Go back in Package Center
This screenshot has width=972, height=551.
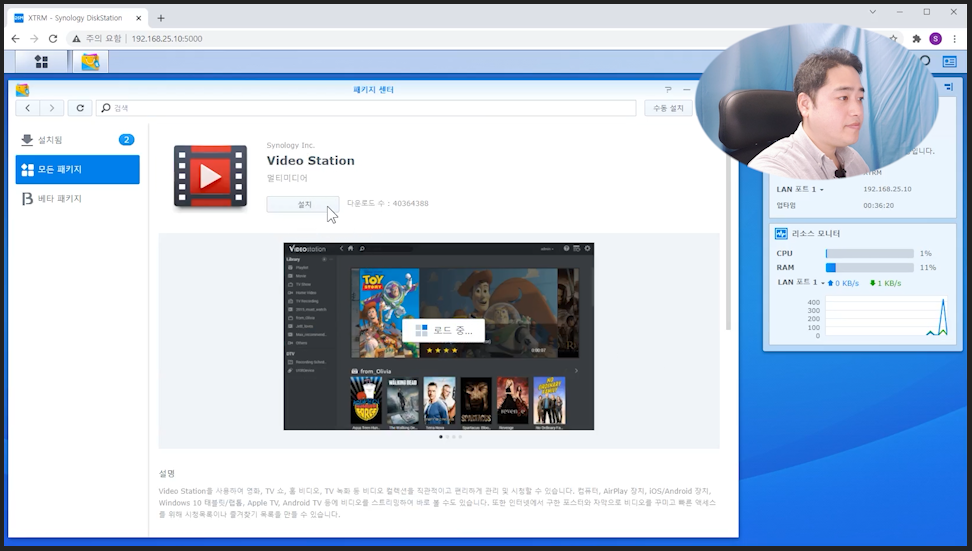28,108
